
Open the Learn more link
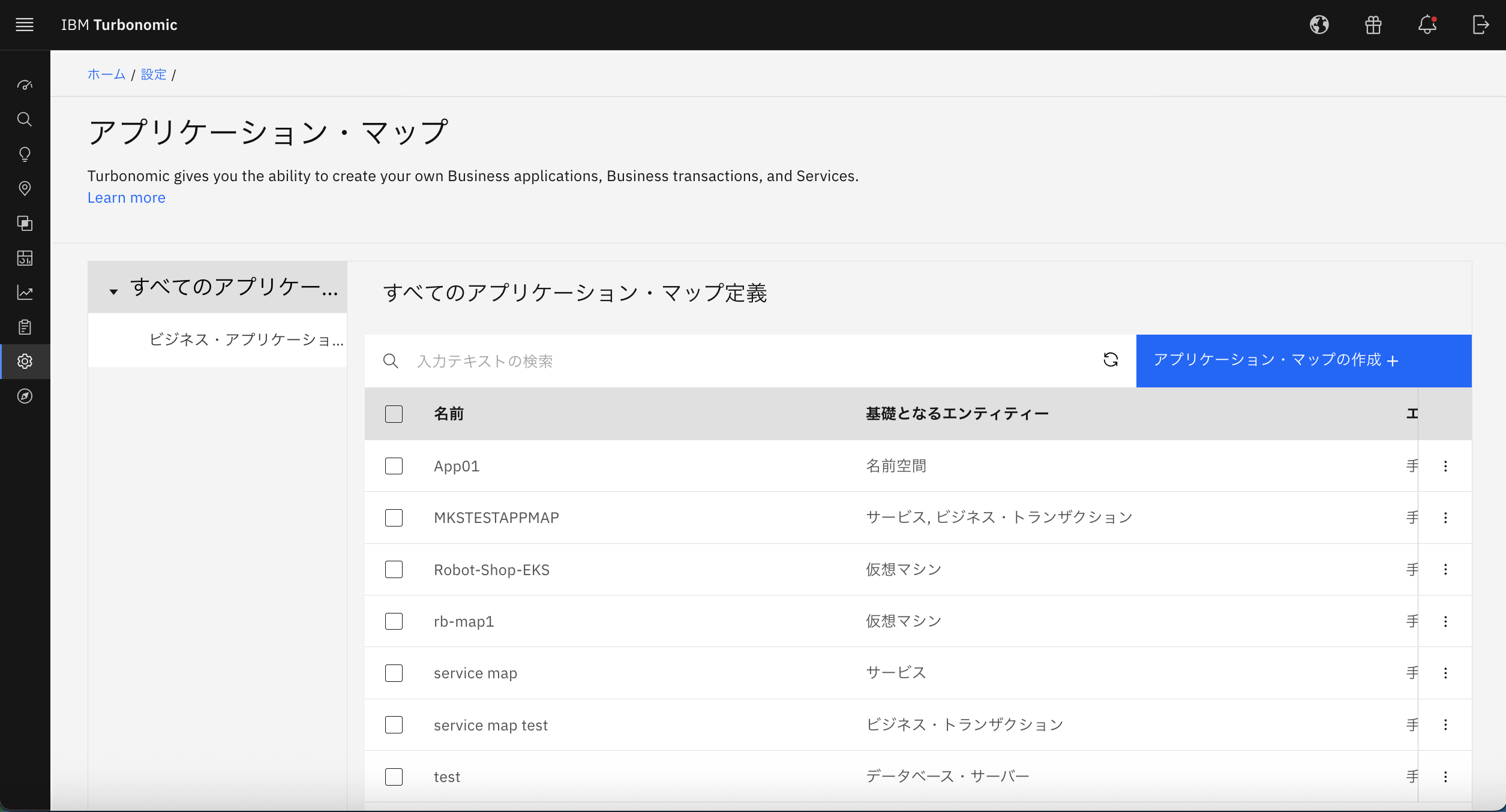tap(126, 198)
